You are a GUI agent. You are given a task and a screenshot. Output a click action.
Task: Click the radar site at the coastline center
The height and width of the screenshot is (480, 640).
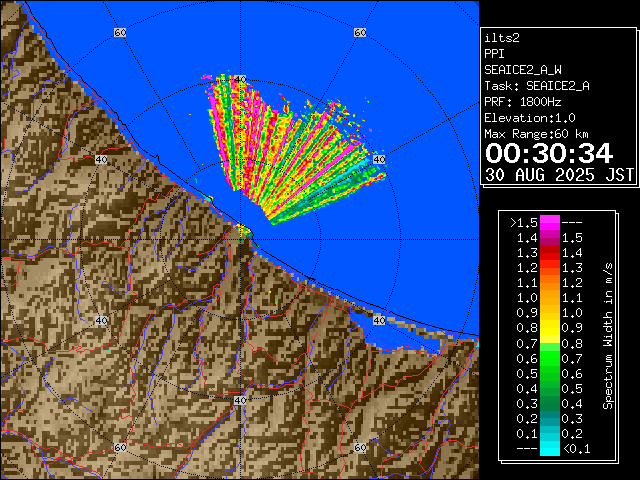[x=241, y=232]
